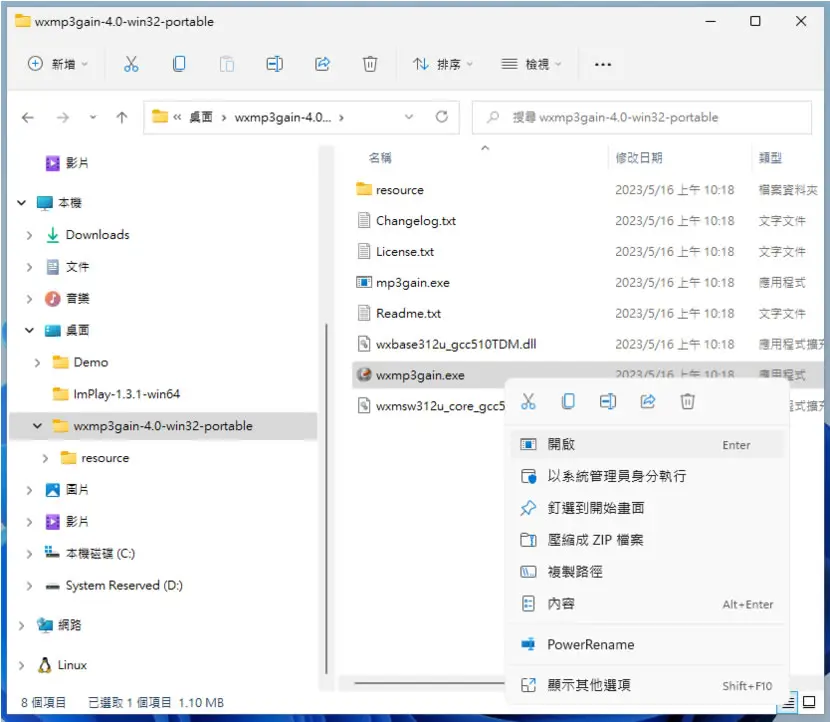Refresh the current folder view

441,116
